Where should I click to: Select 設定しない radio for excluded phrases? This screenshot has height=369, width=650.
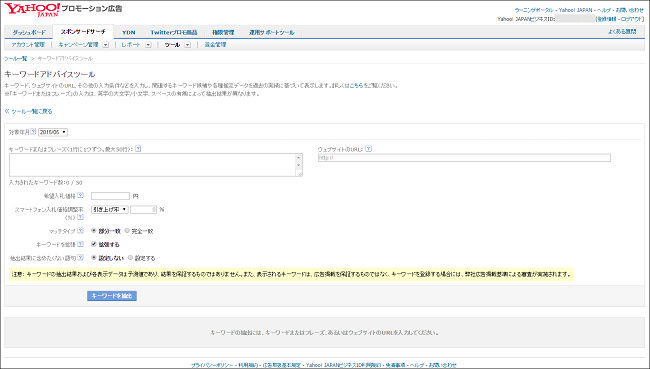94,257
